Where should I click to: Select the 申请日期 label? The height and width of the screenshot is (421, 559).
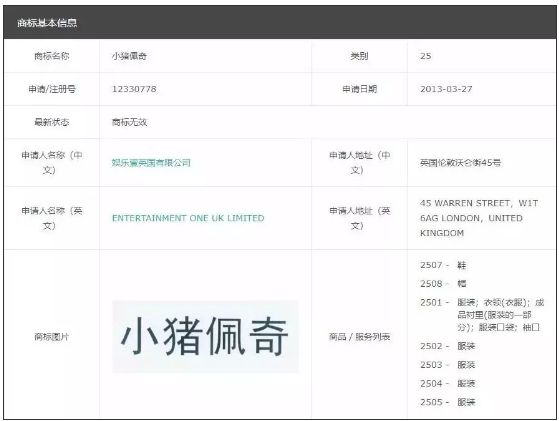coord(359,89)
